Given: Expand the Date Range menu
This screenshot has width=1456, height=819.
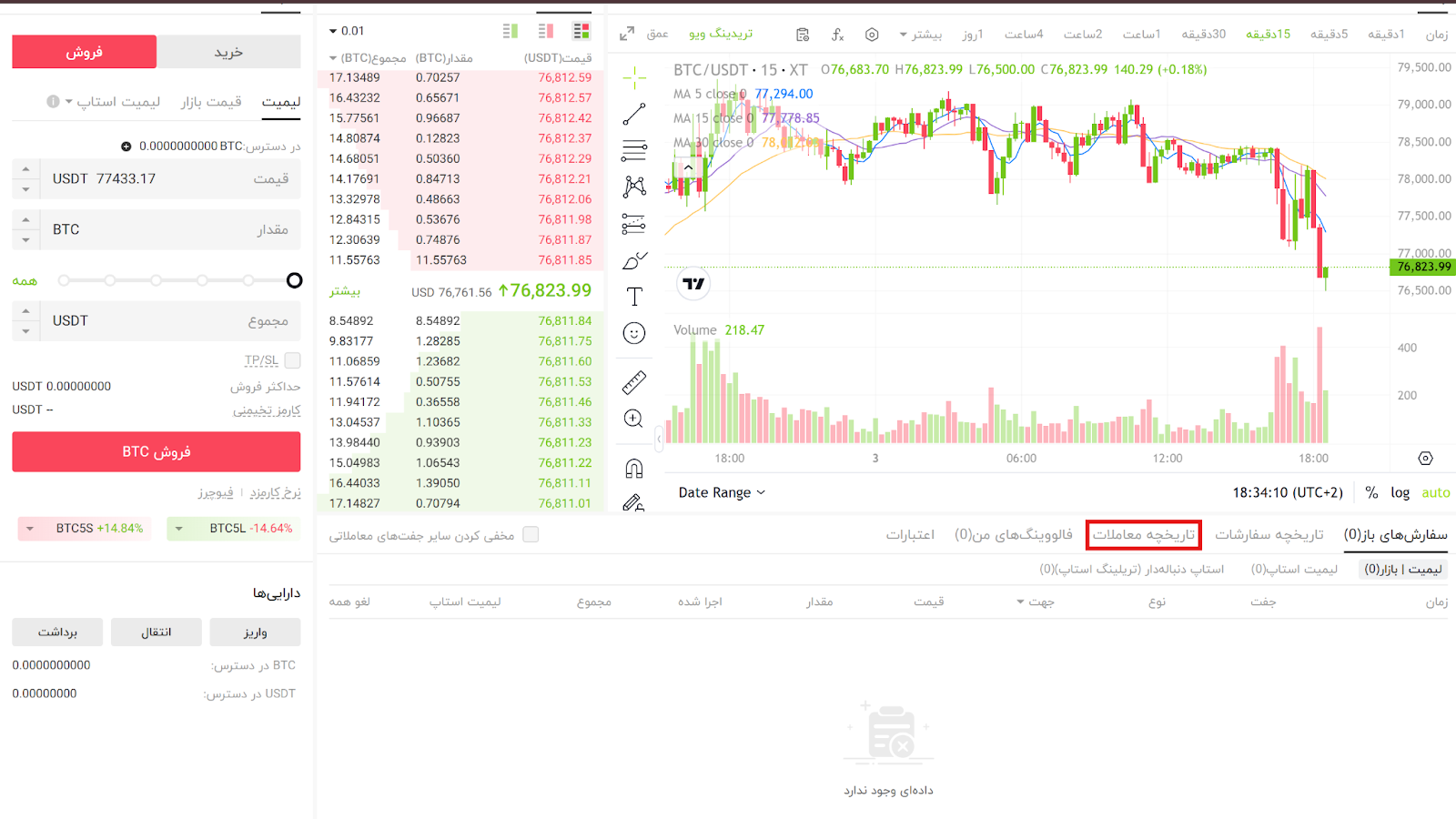Looking at the screenshot, I should [722, 492].
